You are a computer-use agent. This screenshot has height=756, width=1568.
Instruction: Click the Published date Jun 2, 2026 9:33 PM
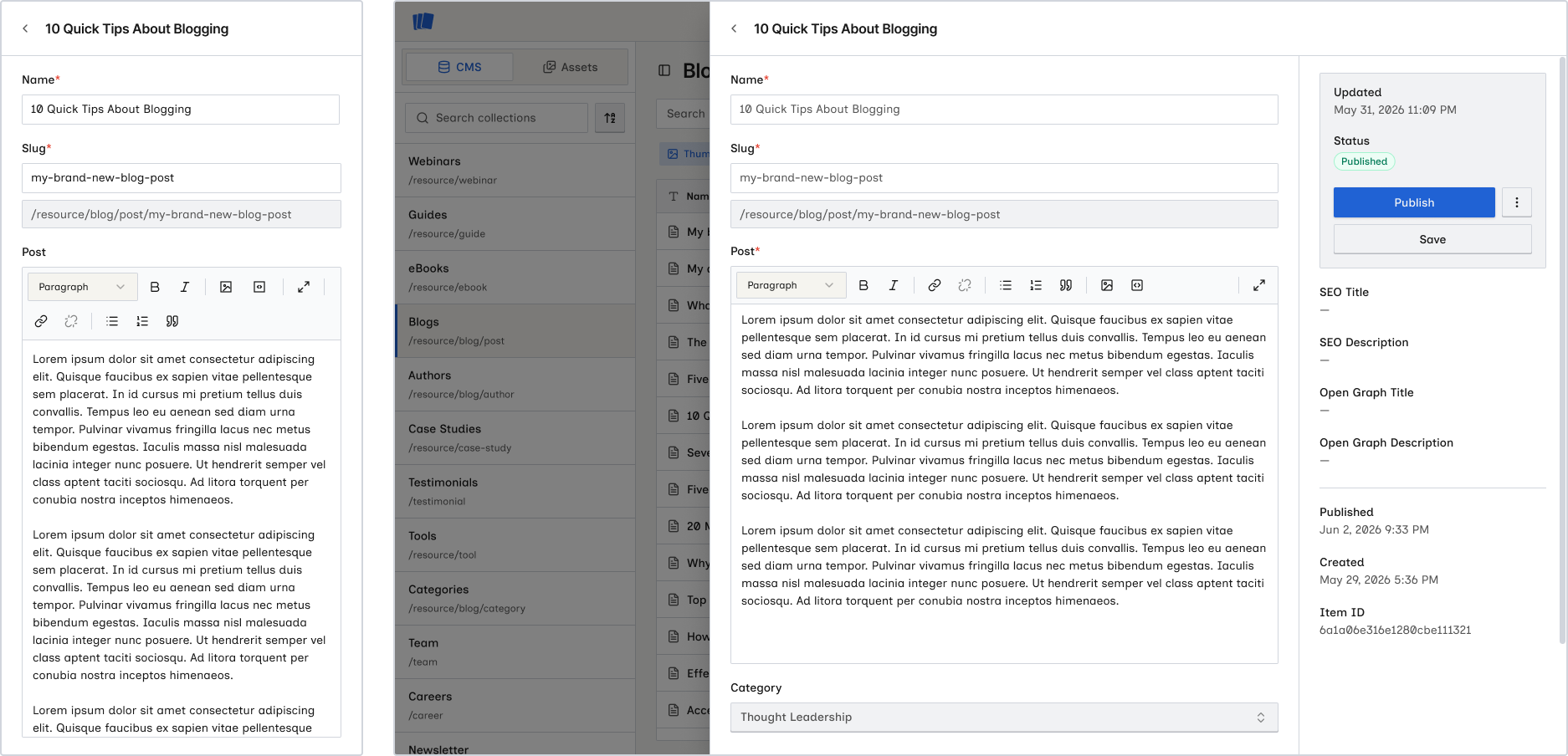click(1374, 530)
